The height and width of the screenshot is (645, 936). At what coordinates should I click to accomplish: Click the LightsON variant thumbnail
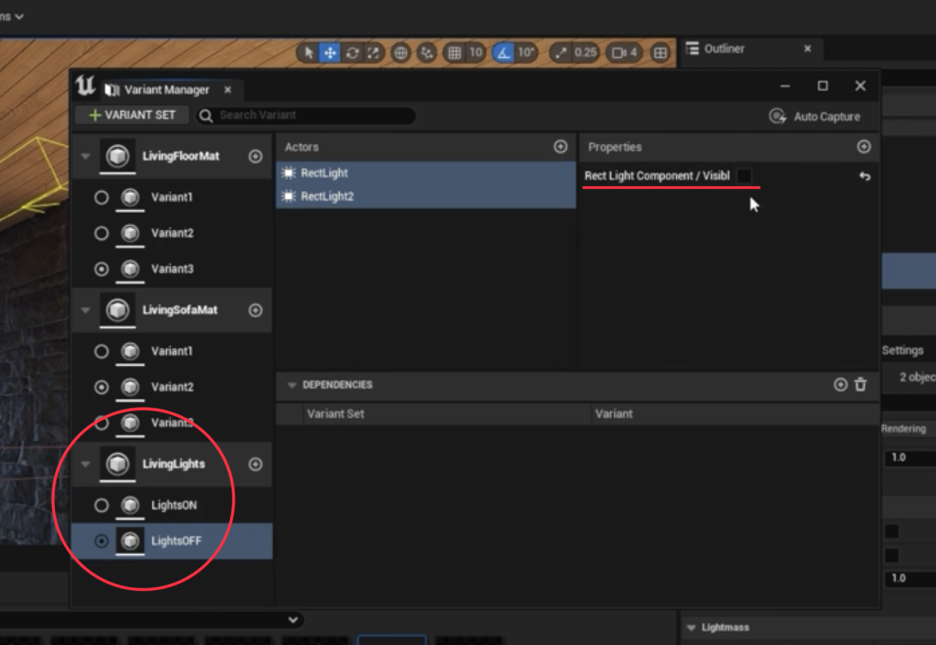(130, 505)
